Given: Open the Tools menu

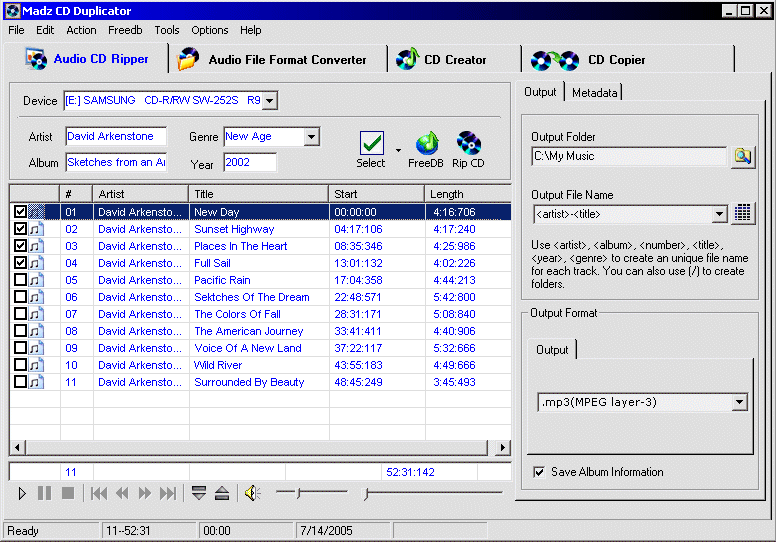Looking at the screenshot, I should pos(167,30).
